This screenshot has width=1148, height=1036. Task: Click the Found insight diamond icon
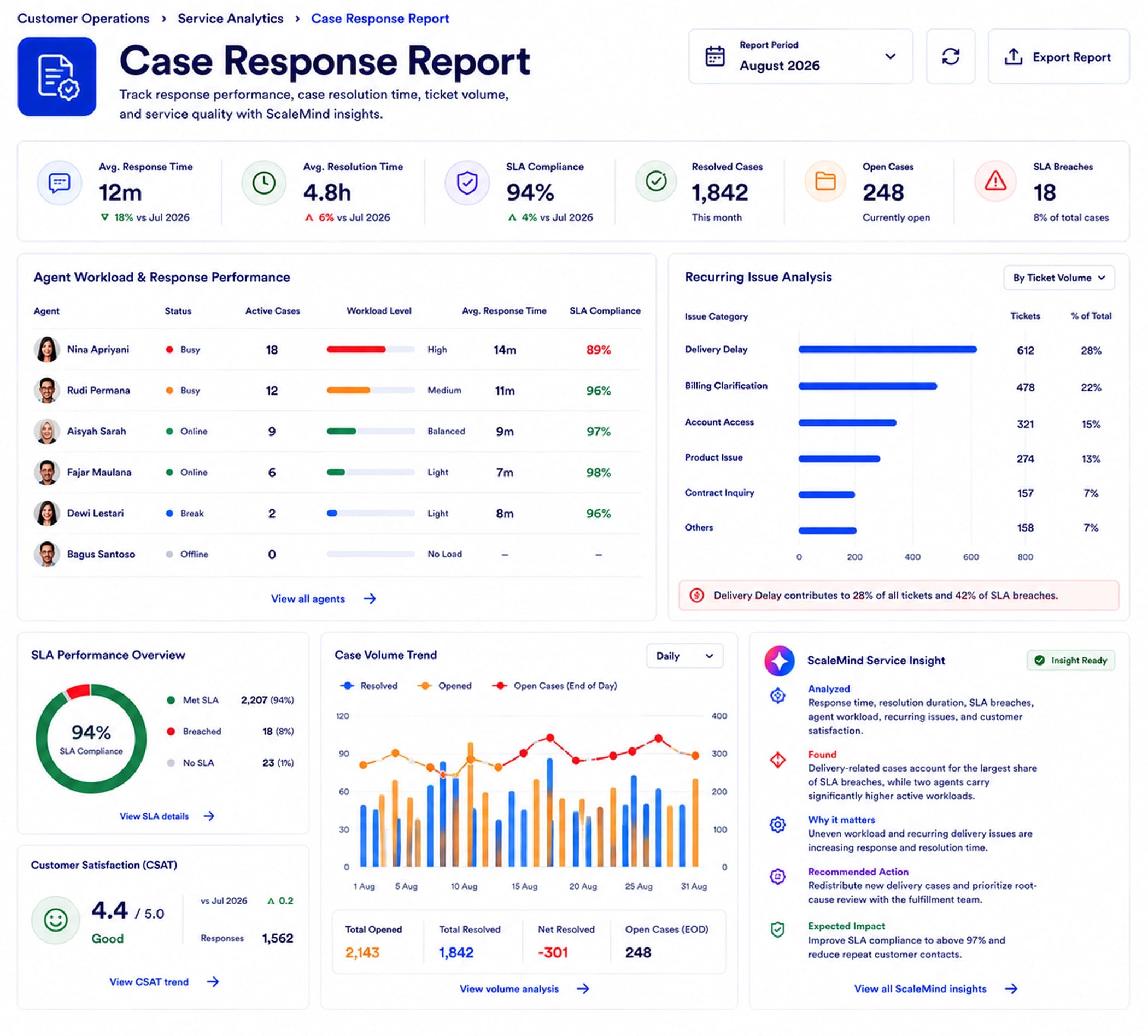778,760
